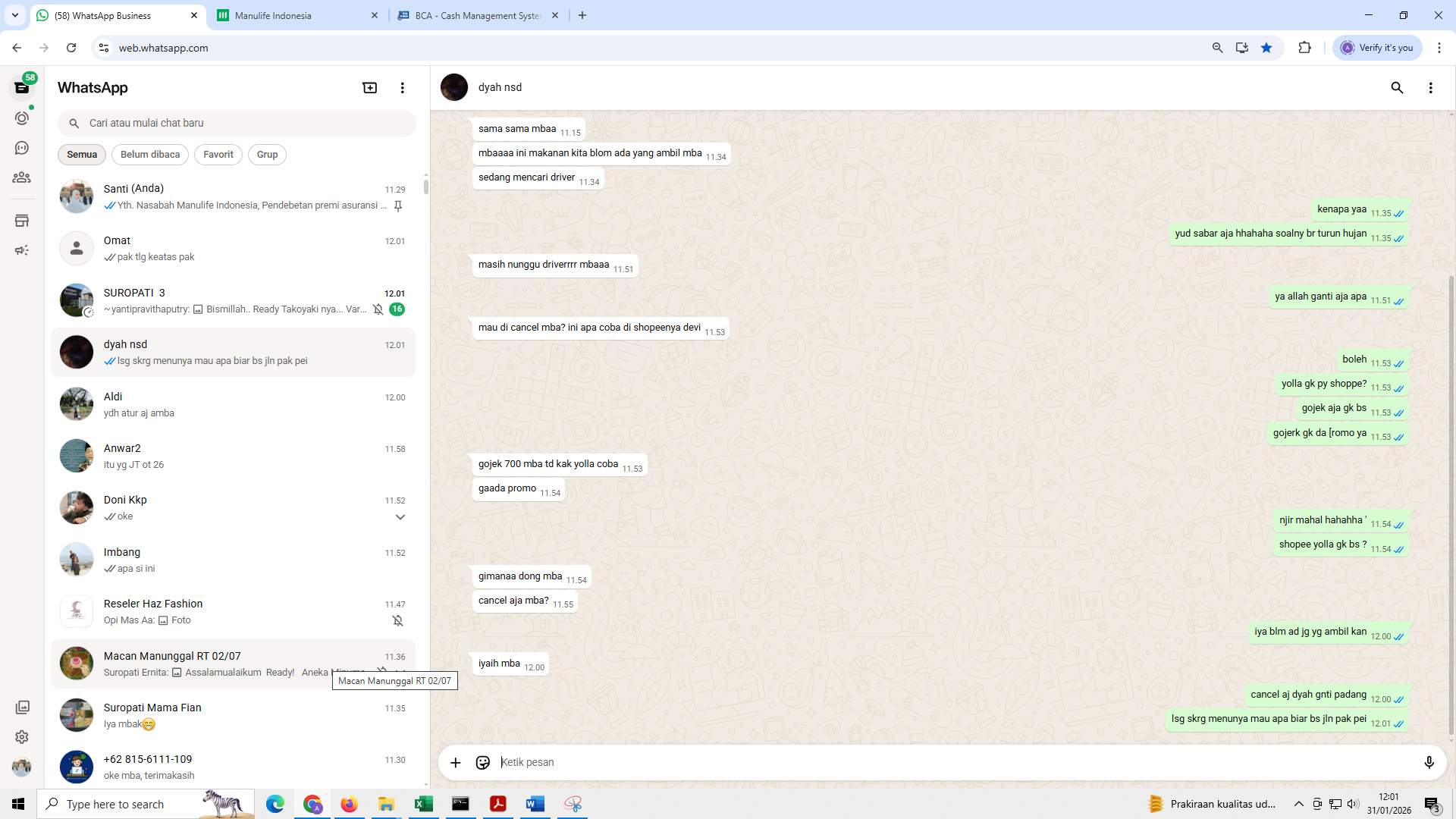The width and height of the screenshot is (1456, 819).
Task: Start a new chat with the compose icon
Action: click(x=369, y=87)
